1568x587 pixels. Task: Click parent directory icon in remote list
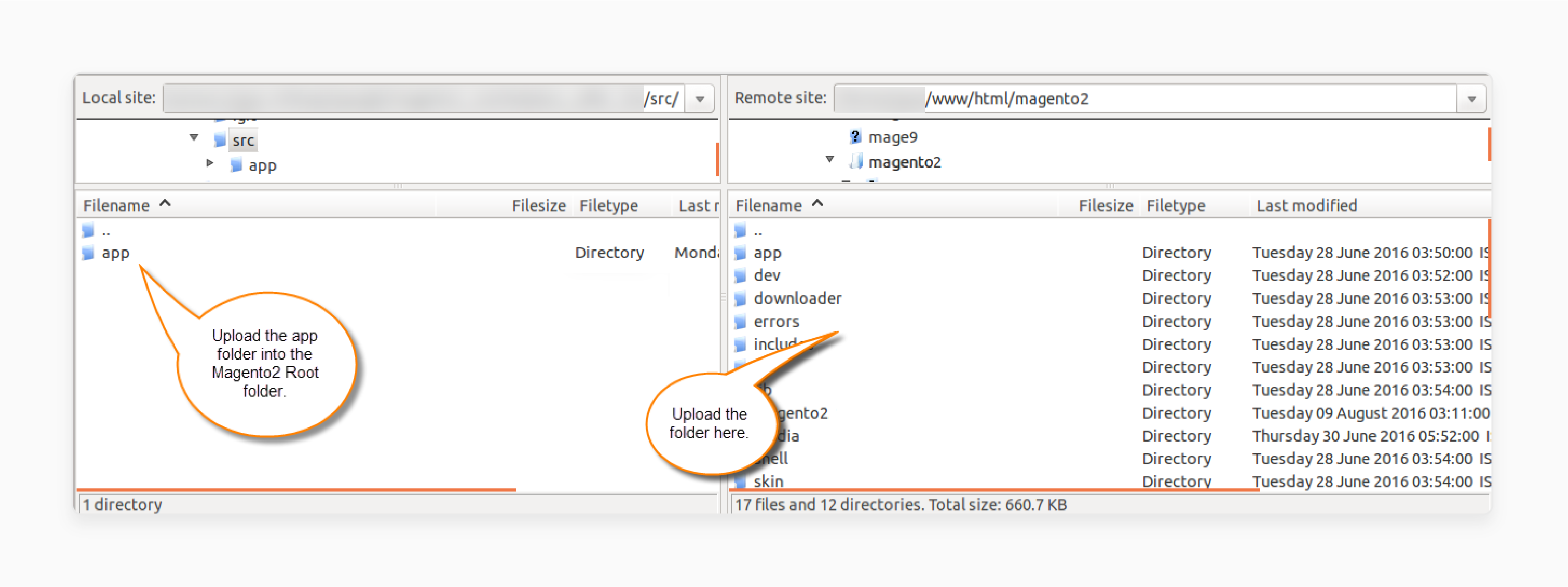click(741, 231)
